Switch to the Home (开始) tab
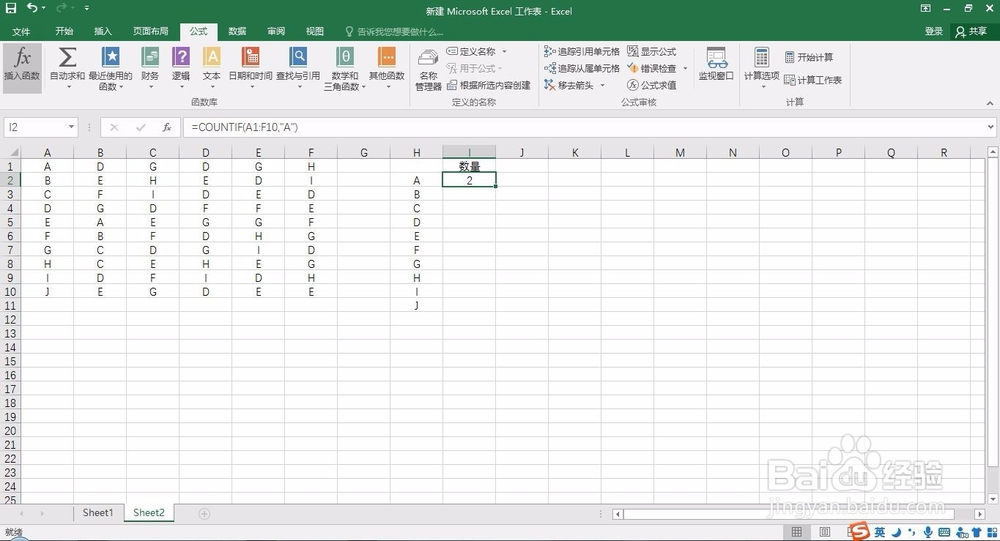The image size is (1000, 541). click(x=64, y=31)
